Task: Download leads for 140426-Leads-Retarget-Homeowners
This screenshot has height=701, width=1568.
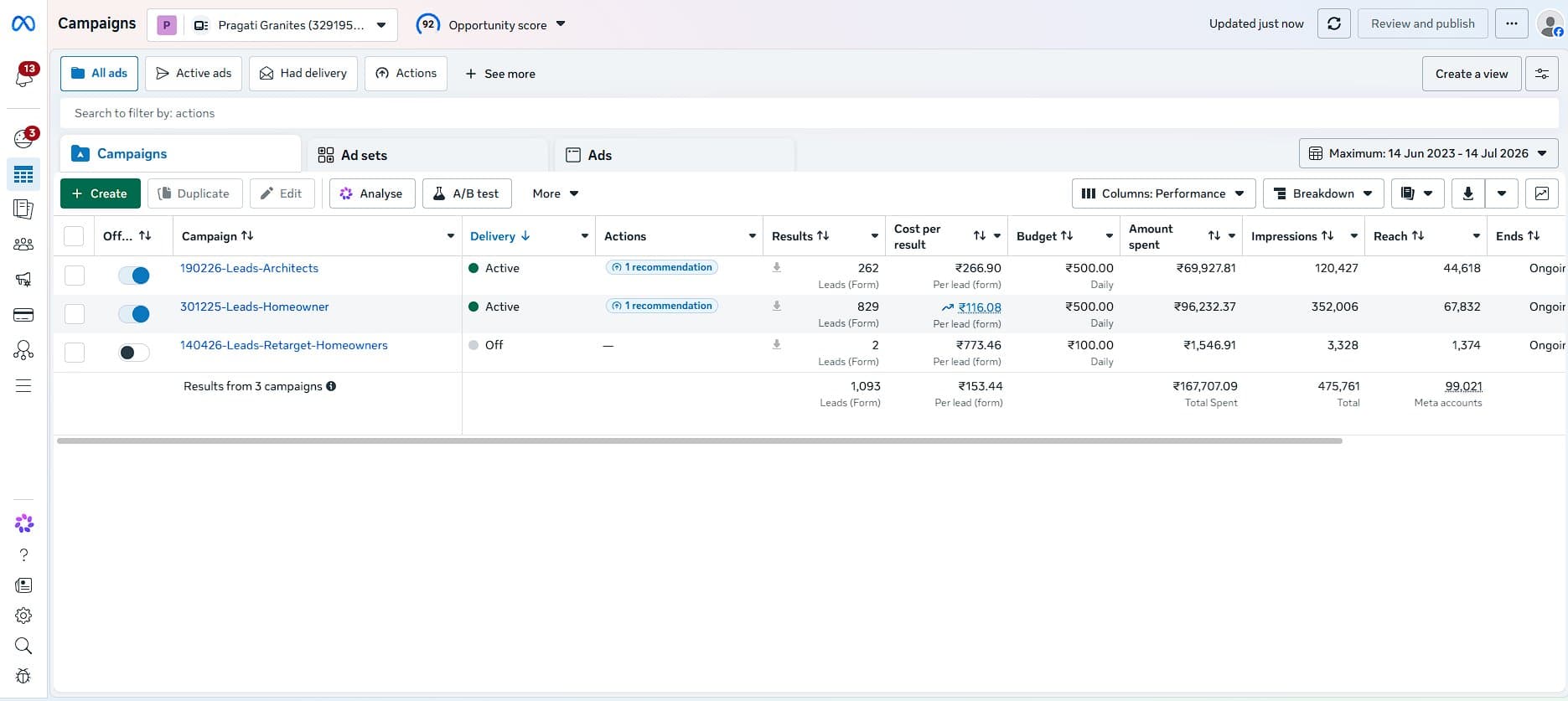Action: point(777,344)
